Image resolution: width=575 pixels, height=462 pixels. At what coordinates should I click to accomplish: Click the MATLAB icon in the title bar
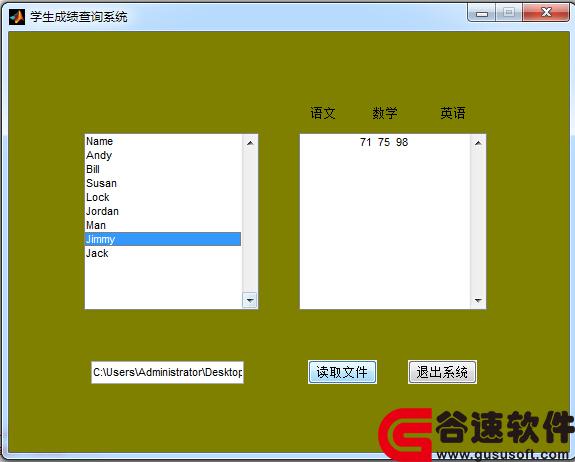coord(17,16)
